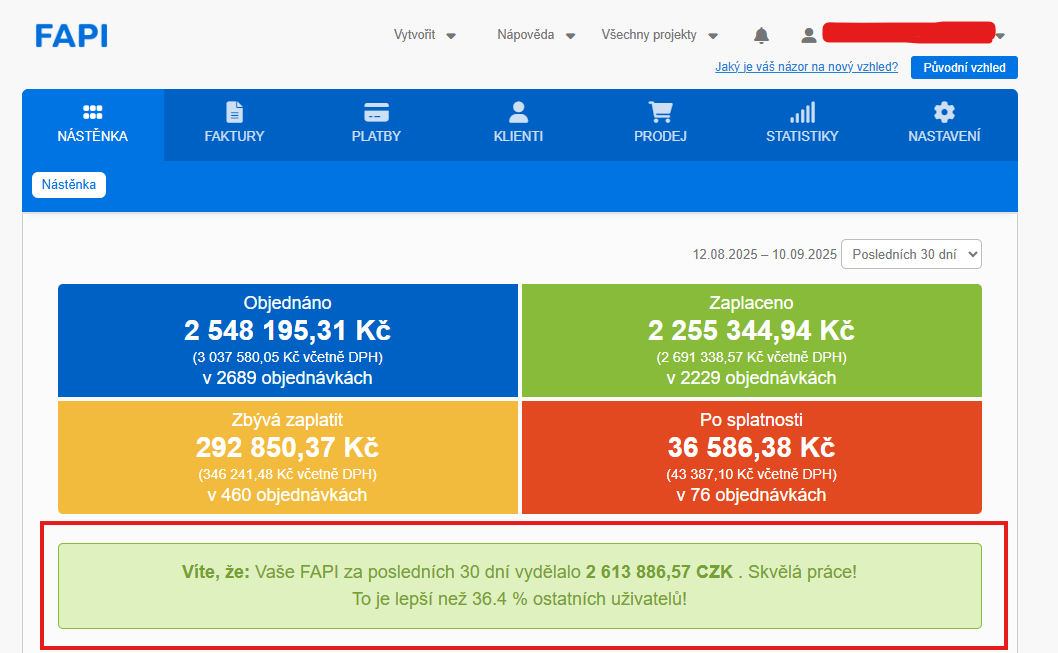Switch to the PLATBY tab label
This screenshot has height=653, width=1058.
point(376,136)
